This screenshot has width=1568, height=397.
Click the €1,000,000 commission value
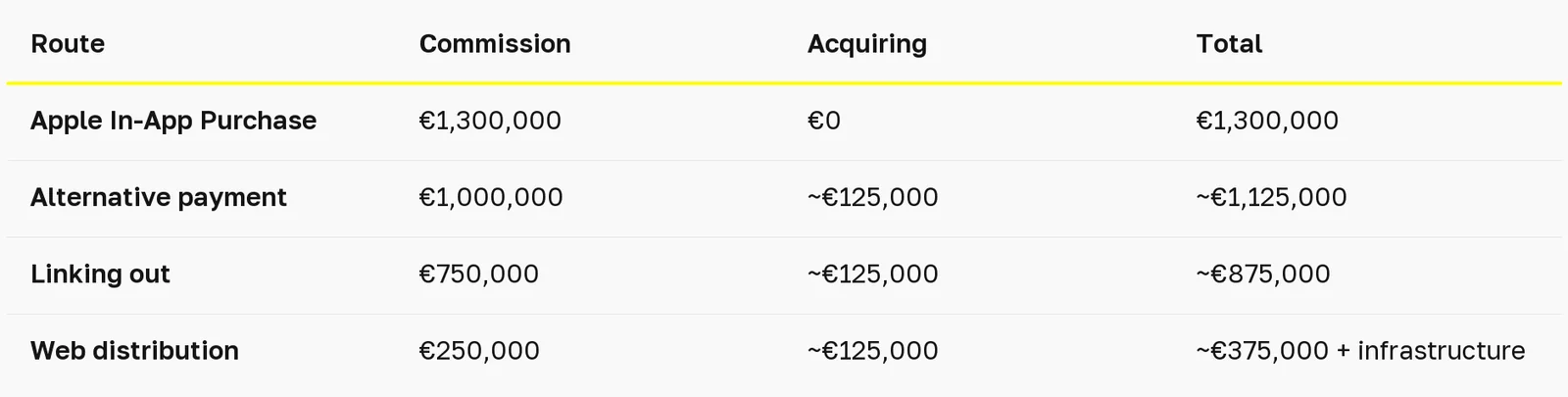click(491, 198)
